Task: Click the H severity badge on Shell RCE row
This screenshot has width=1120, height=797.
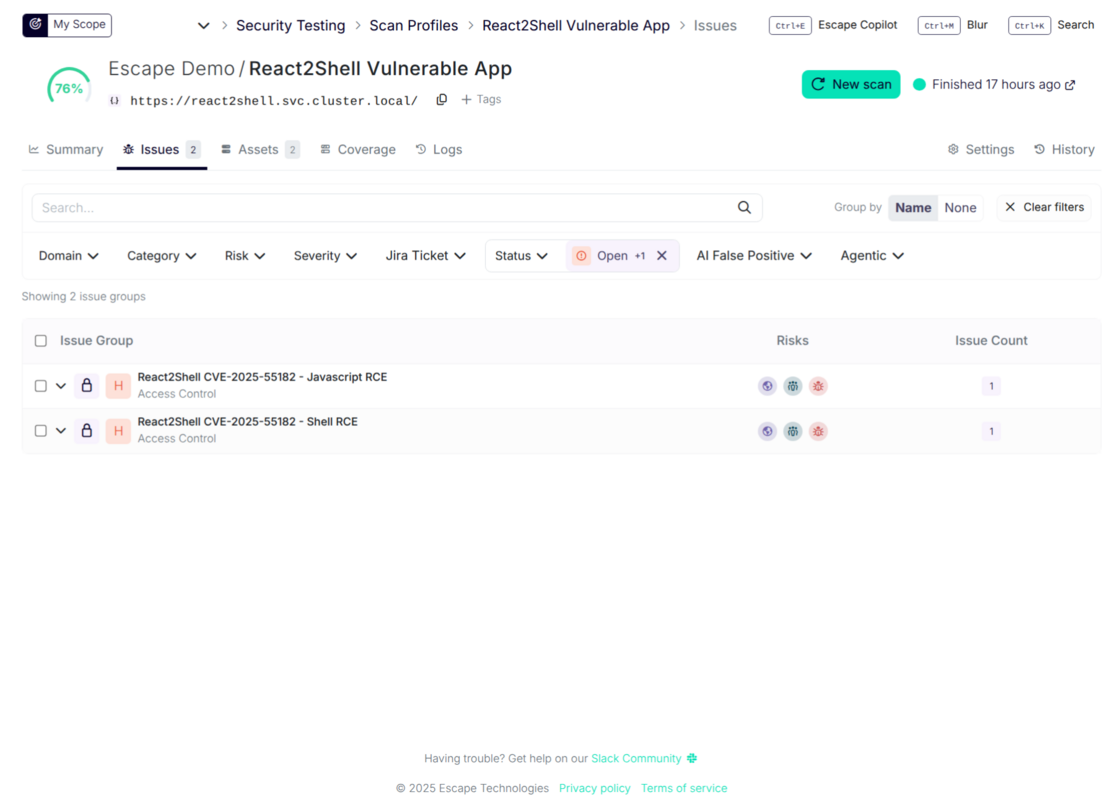Action: pos(118,431)
